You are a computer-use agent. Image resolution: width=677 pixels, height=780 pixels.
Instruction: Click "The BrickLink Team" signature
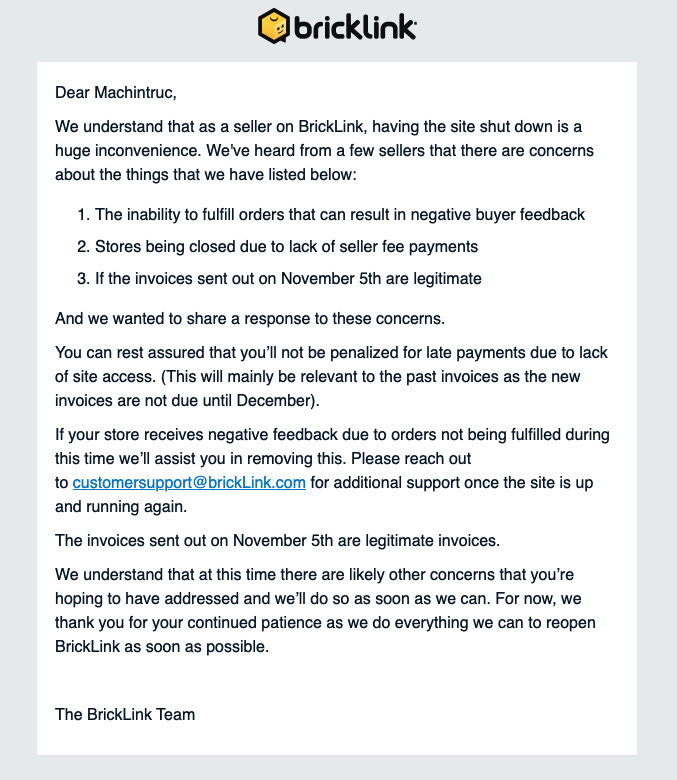point(125,714)
